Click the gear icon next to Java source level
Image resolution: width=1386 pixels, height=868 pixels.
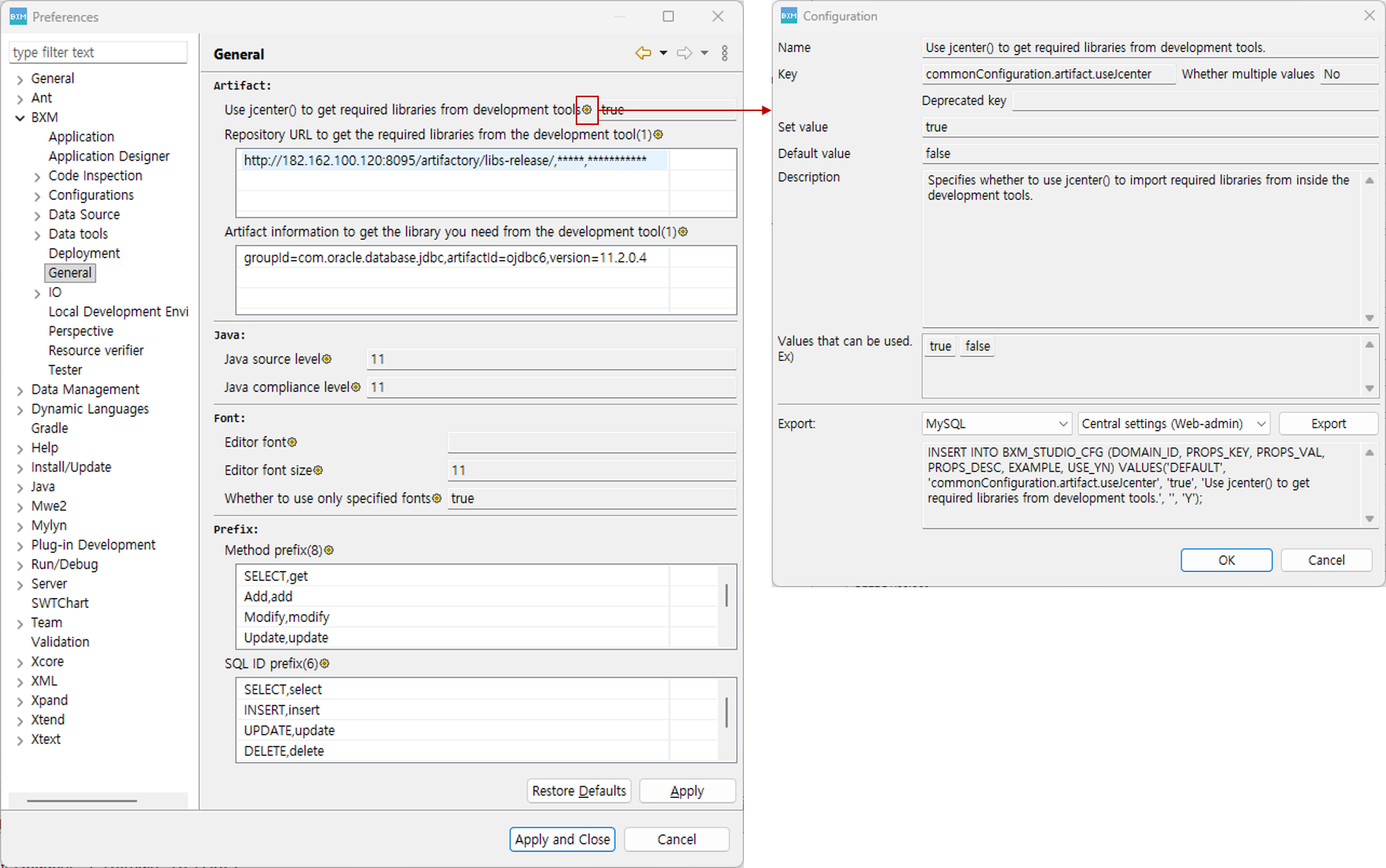click(x=326, y=359)
